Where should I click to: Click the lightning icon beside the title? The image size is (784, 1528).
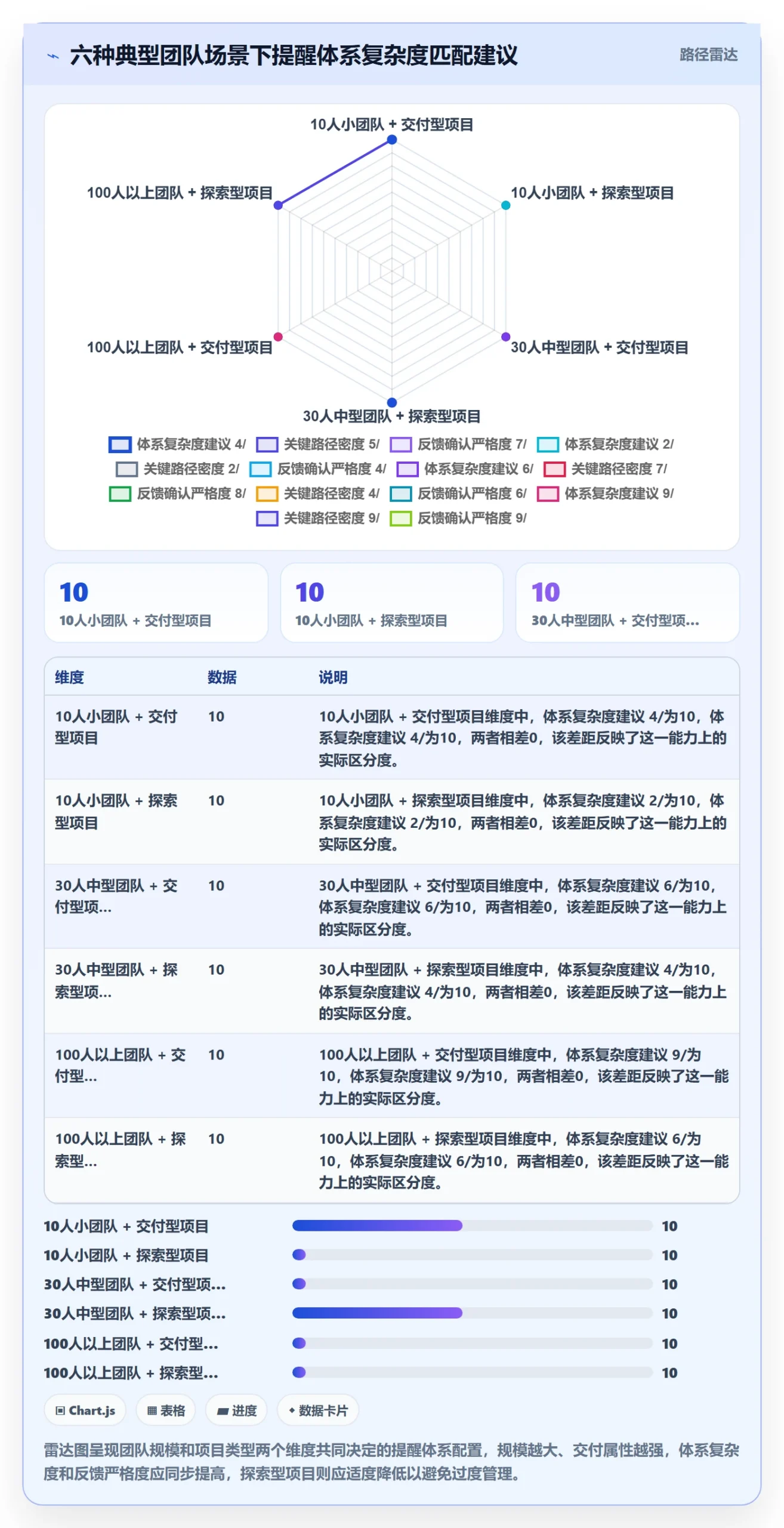[53, 56]
